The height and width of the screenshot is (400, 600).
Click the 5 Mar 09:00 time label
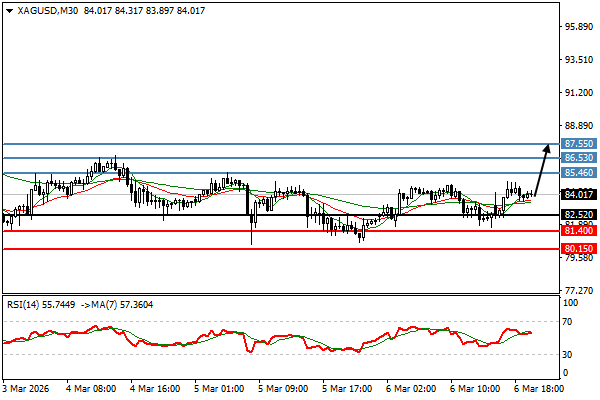tap(283, 387)
